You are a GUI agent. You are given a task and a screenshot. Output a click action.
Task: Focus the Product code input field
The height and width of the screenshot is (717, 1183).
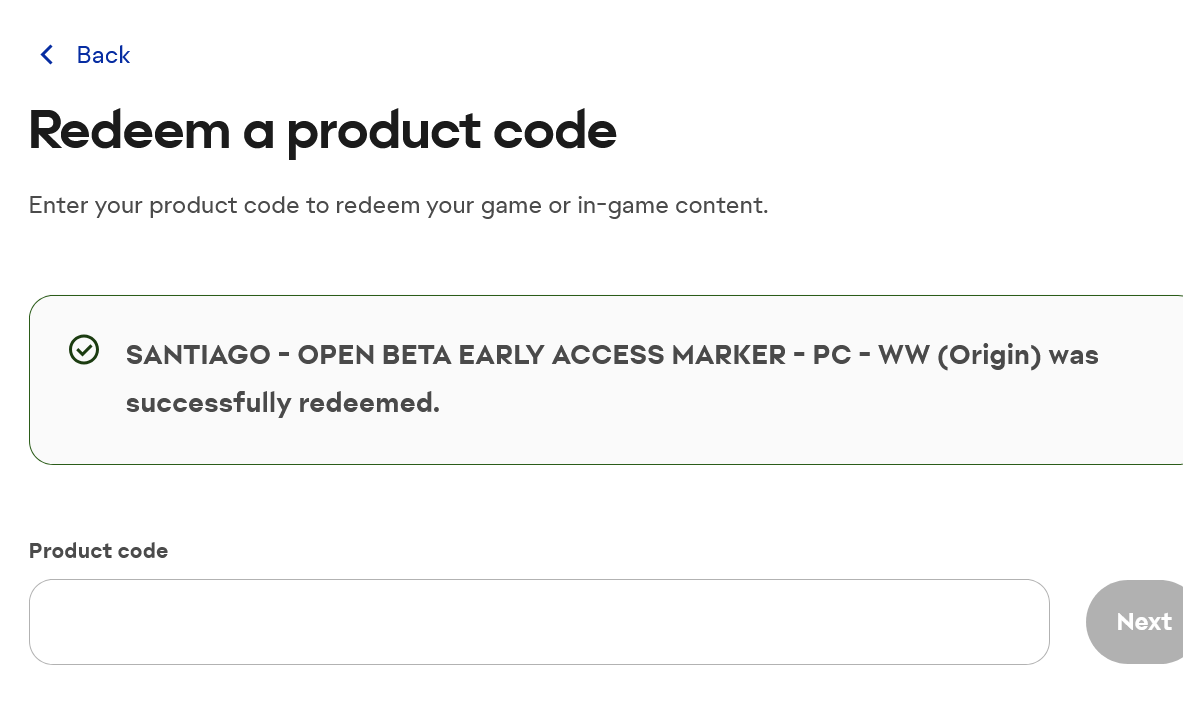pos(539,622)
